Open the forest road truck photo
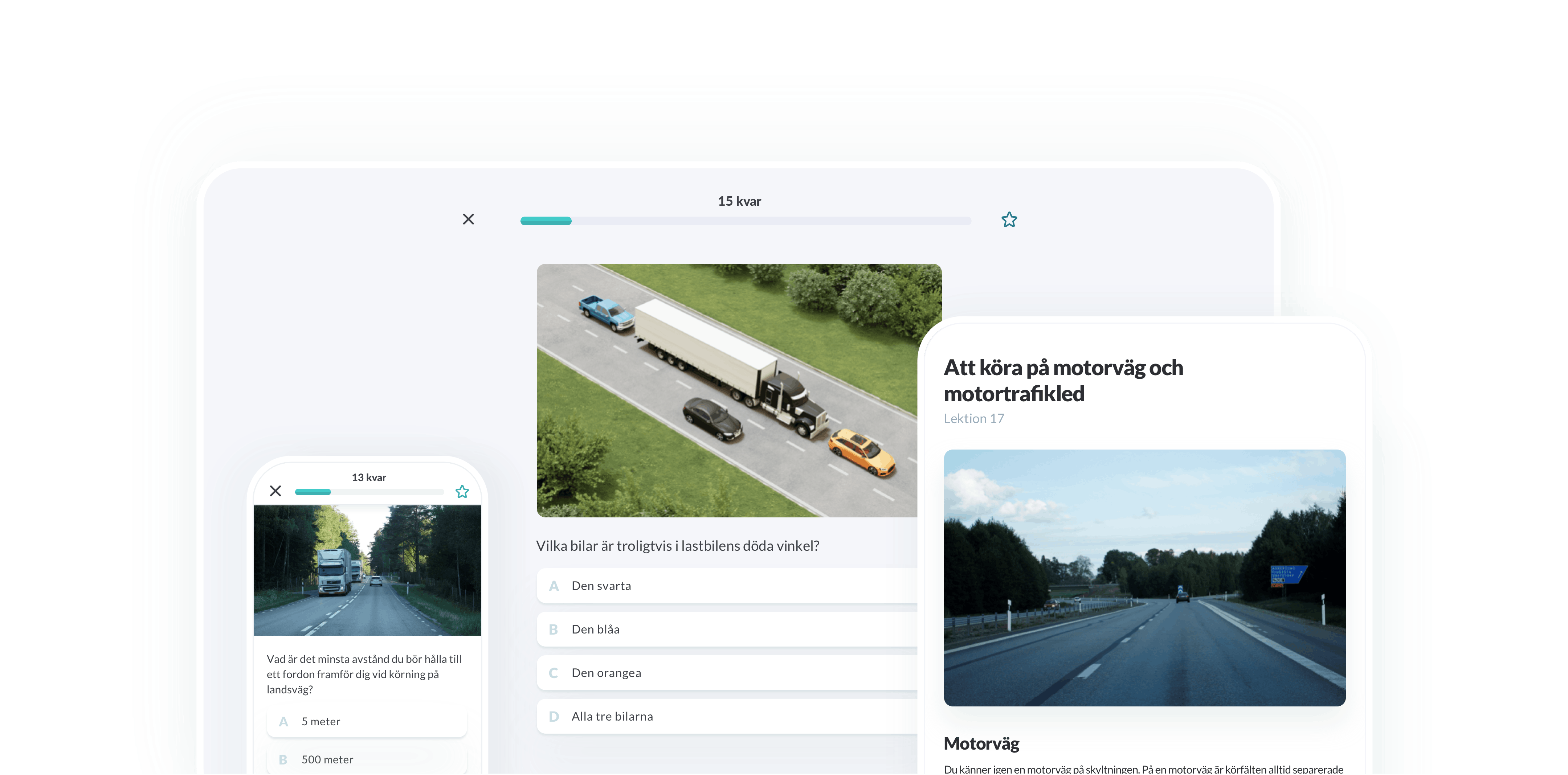This screenshot has height=775, width=1568. (x=367, y=570)
